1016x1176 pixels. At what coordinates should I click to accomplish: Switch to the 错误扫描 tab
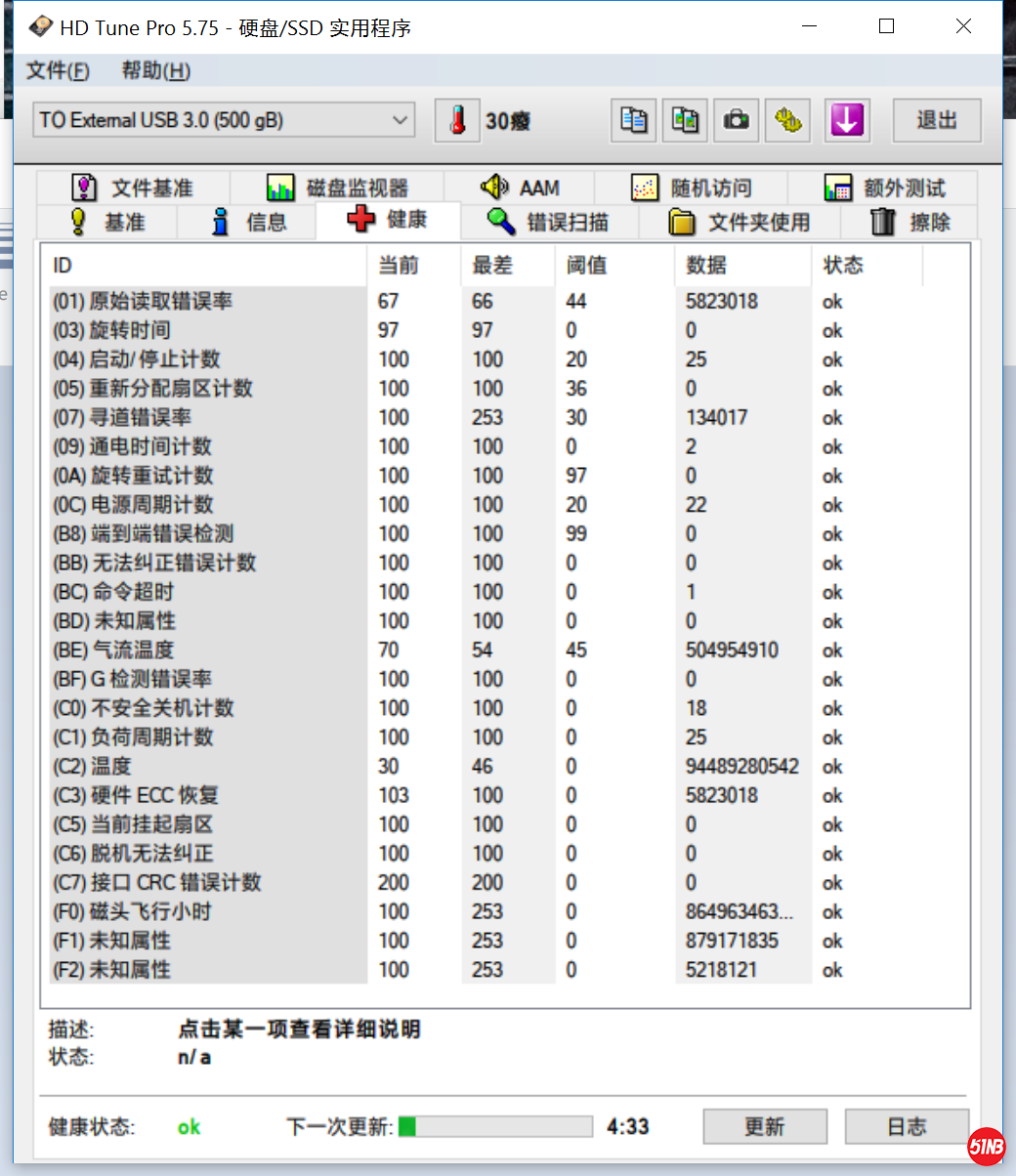[x=548, y=223]
